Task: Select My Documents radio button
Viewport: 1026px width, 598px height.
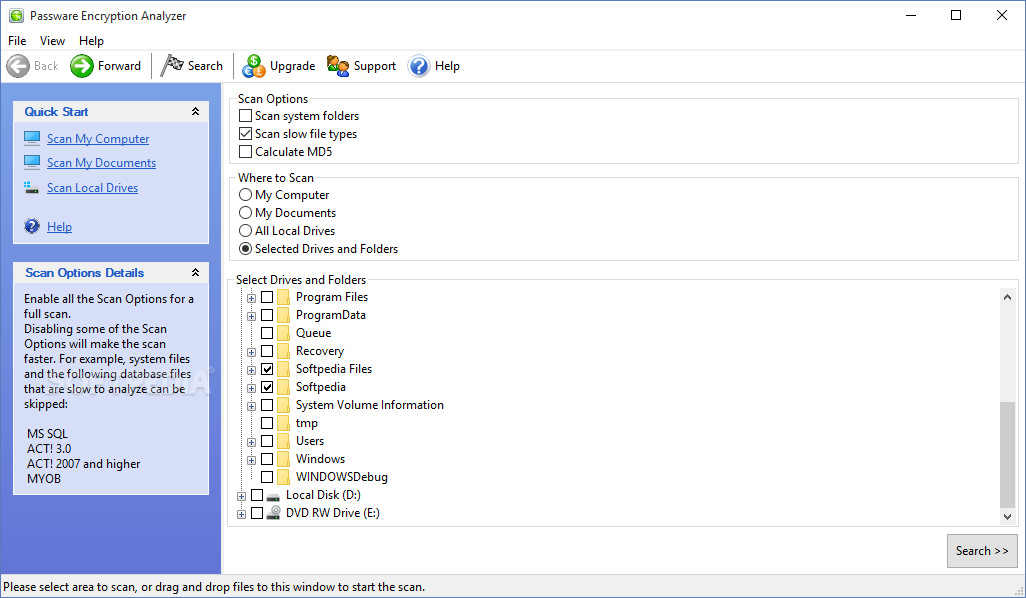Action: point(245,213)
